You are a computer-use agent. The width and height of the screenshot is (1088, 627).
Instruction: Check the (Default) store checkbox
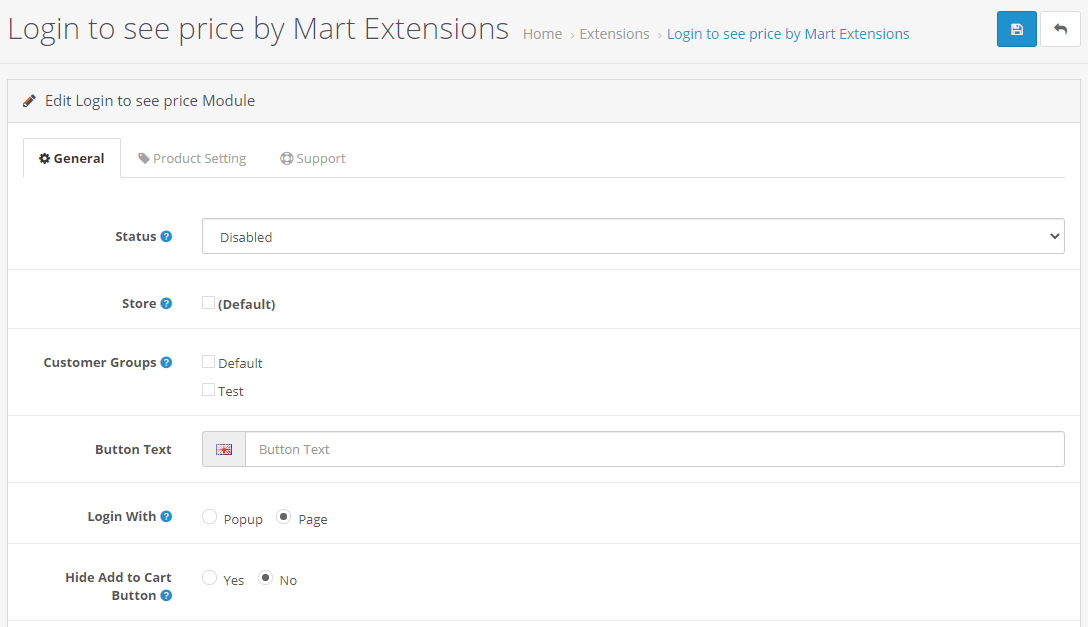pyautogui.click(x=208, y=302)
